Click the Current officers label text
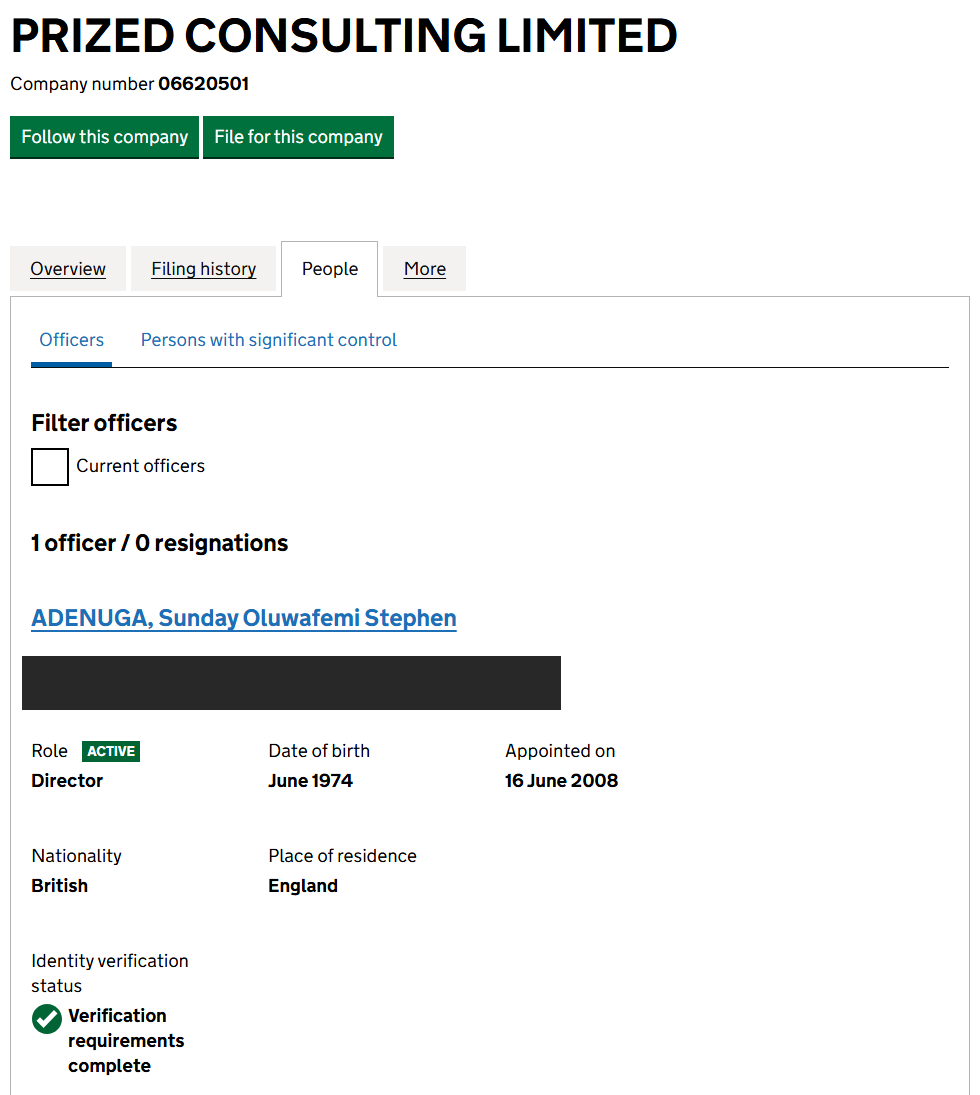 click(140, 466)
